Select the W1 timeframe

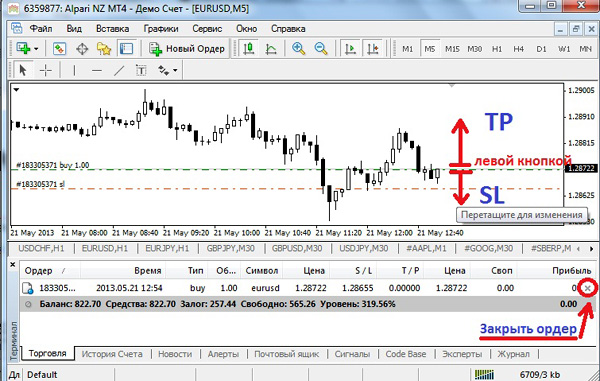coord(564,49)
